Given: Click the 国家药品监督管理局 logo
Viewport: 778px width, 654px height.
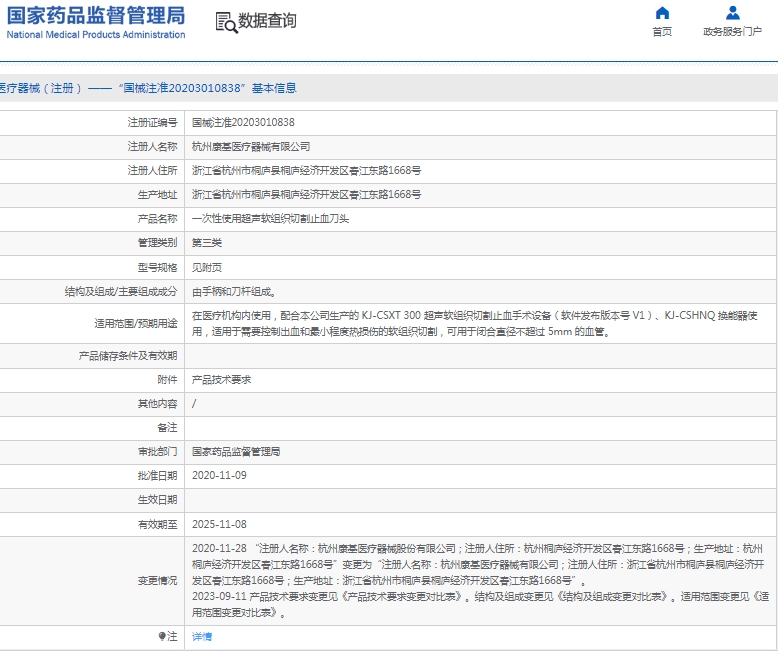Looking at the screenshot, I should point(96,16).
